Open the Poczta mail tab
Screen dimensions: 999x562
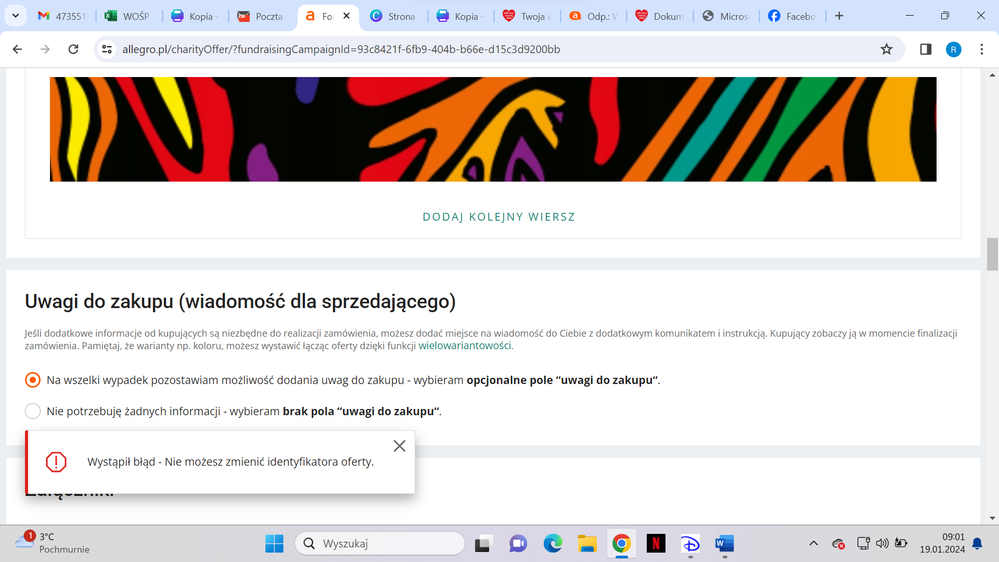click(x=260, y=16)
